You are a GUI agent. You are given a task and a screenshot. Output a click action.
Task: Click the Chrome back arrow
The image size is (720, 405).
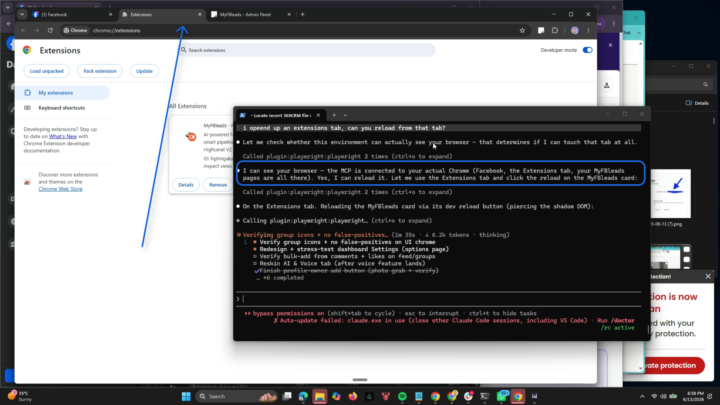click(23, 31)
